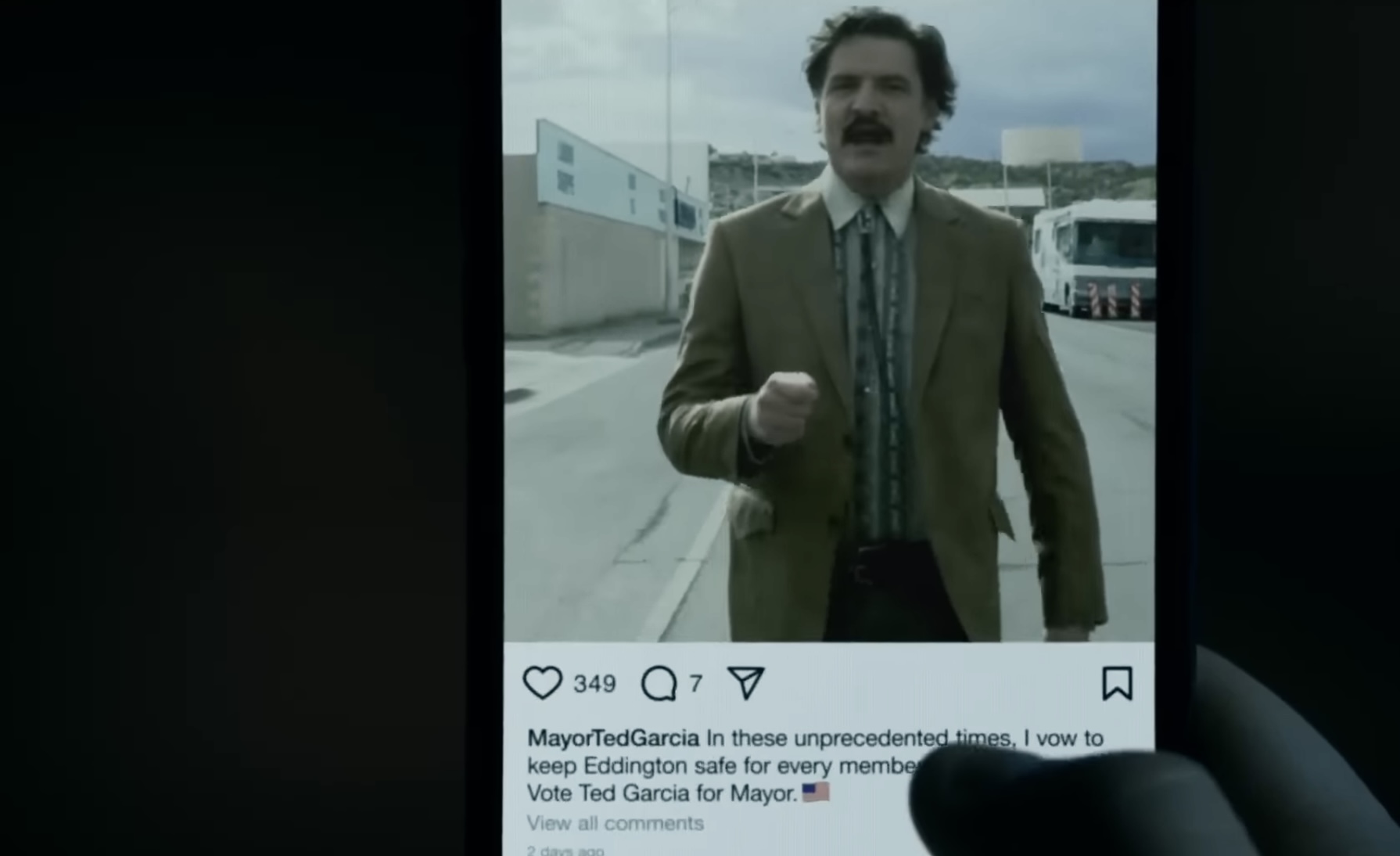Image resolution: width=1400 pixels, height=856 pixels.
Task: View the 349 likes count
Action: 594,684
